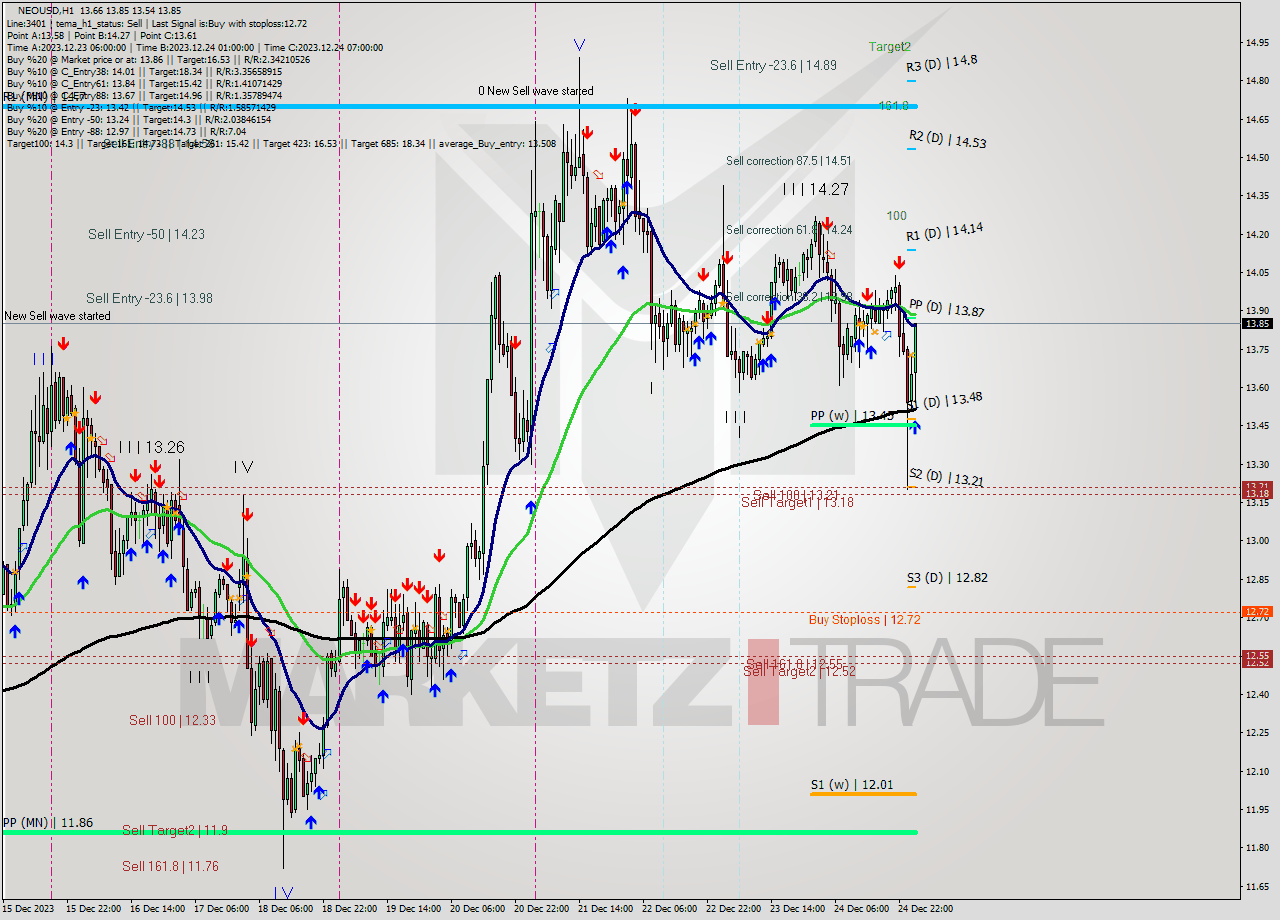Click the 'Sell 100 | 12.33' label
This screenshot has height=920, width=1280.
[x=172, y=720]
